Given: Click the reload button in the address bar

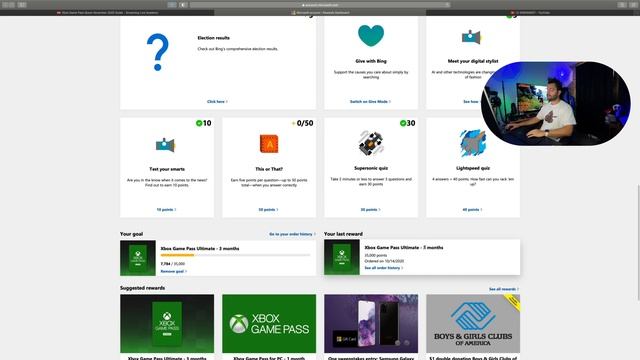Looking at the screenshot, I should tap(447, 5).
